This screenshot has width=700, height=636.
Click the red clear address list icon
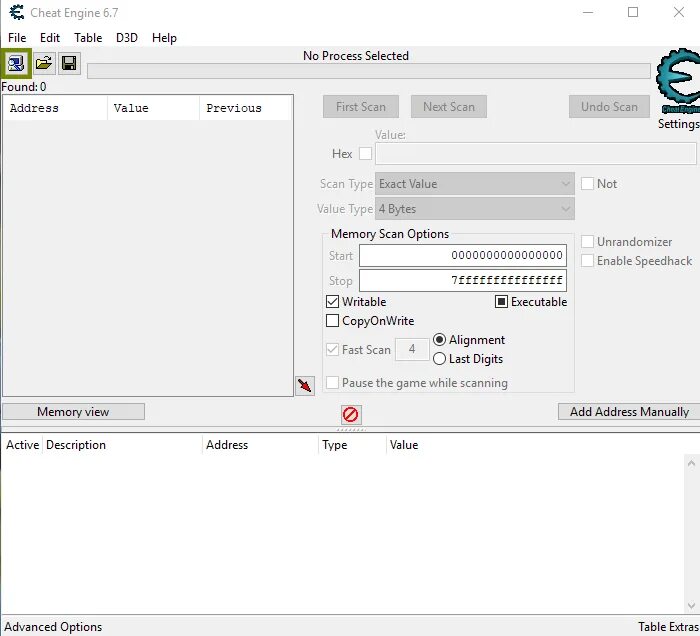(350, 415)
